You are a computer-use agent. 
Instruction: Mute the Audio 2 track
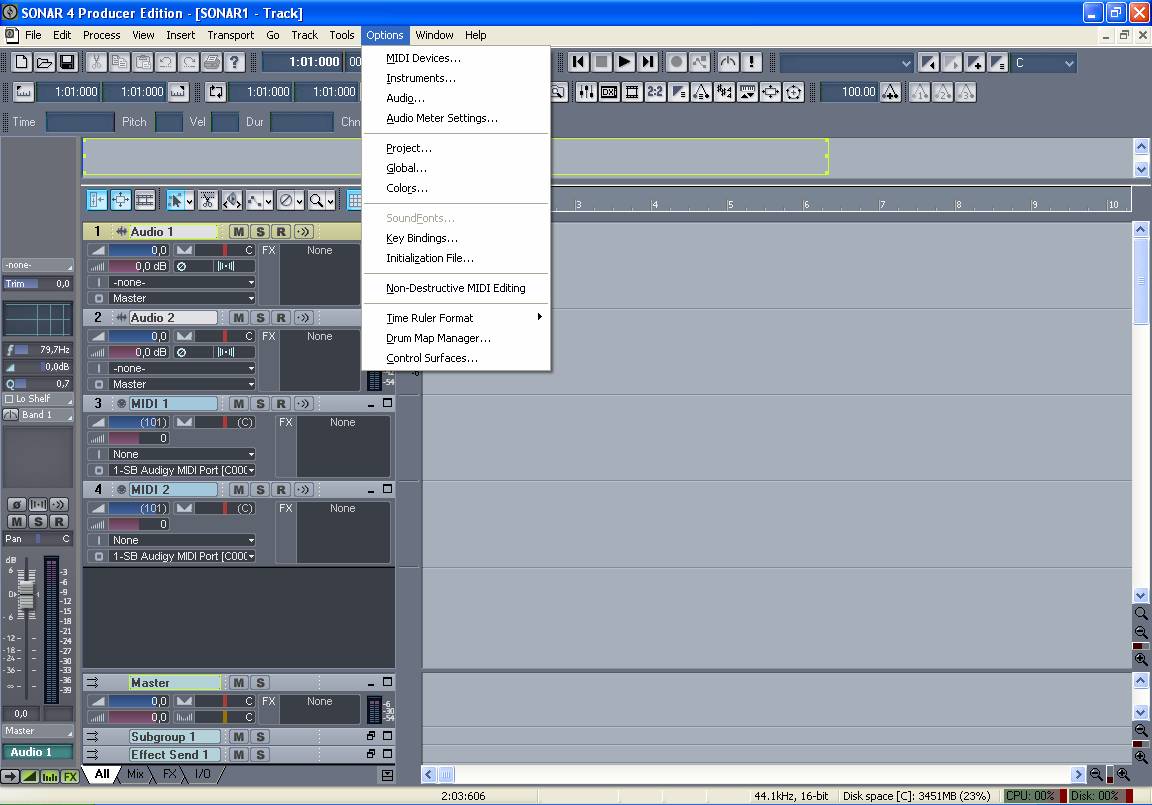tap(239, 318)
